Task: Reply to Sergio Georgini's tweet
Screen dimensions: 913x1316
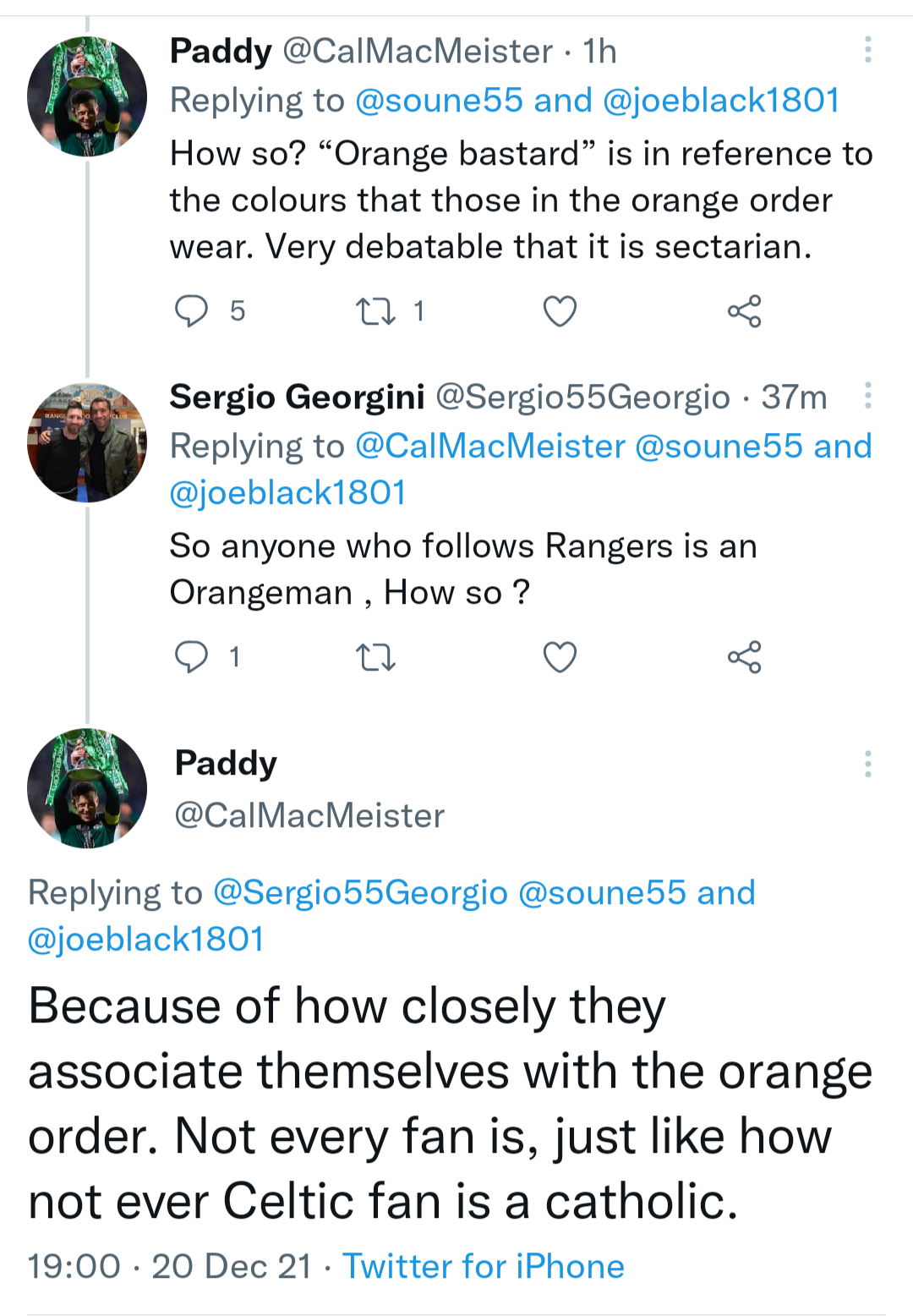Action: [x=192, y=657]
